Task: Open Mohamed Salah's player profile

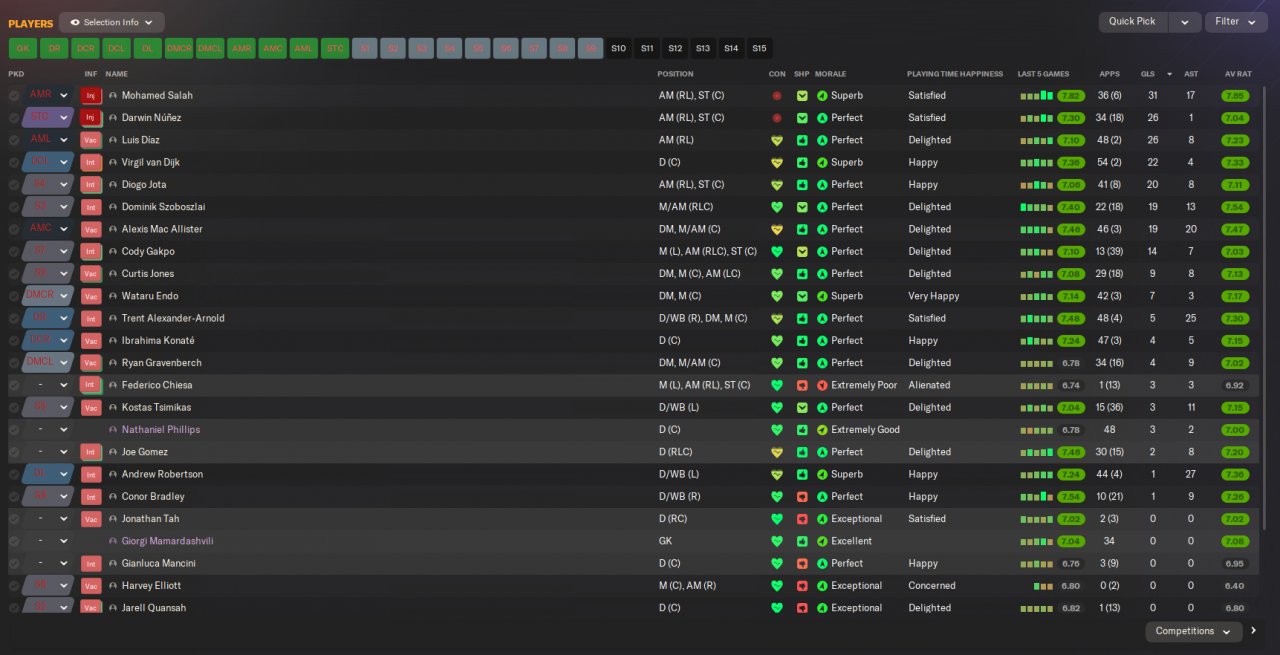Action: point(157,96)
